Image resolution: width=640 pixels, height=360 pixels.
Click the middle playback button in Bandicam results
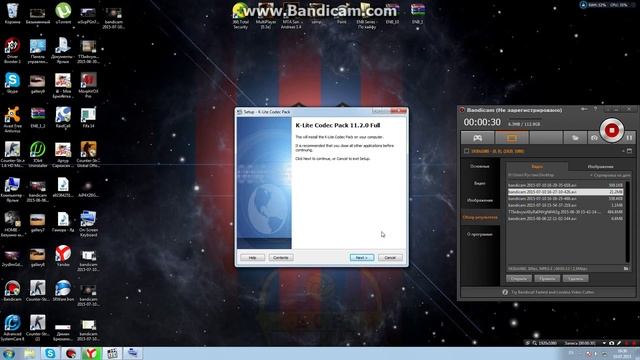pyautogui.click(x=547, y=279)
